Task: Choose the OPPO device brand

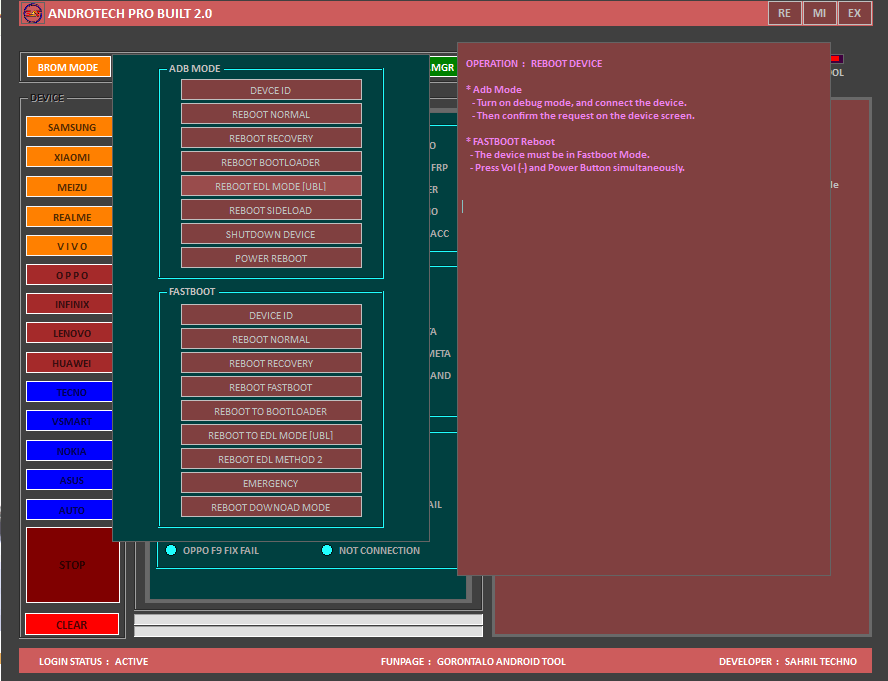Action: (70, 274)
